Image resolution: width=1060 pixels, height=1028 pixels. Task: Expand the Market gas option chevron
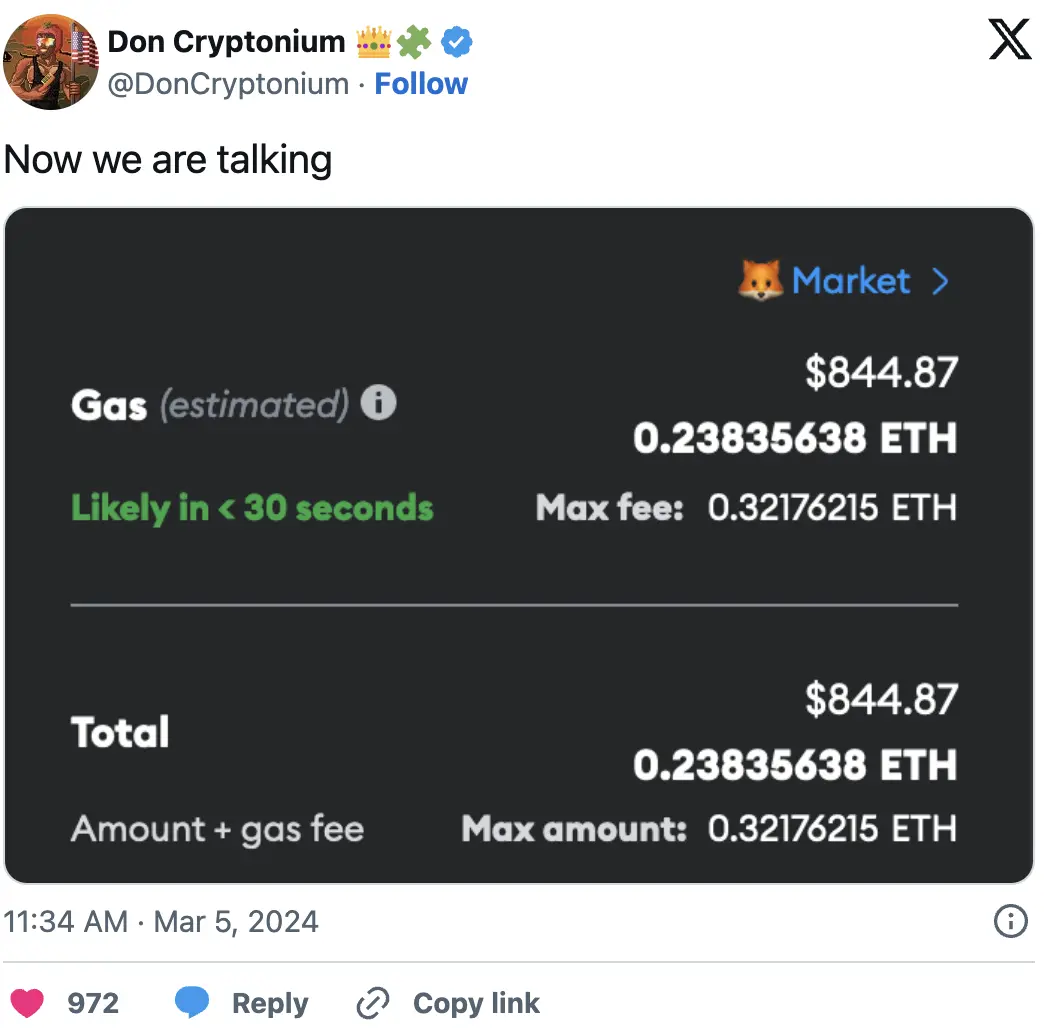pos(939,282)
